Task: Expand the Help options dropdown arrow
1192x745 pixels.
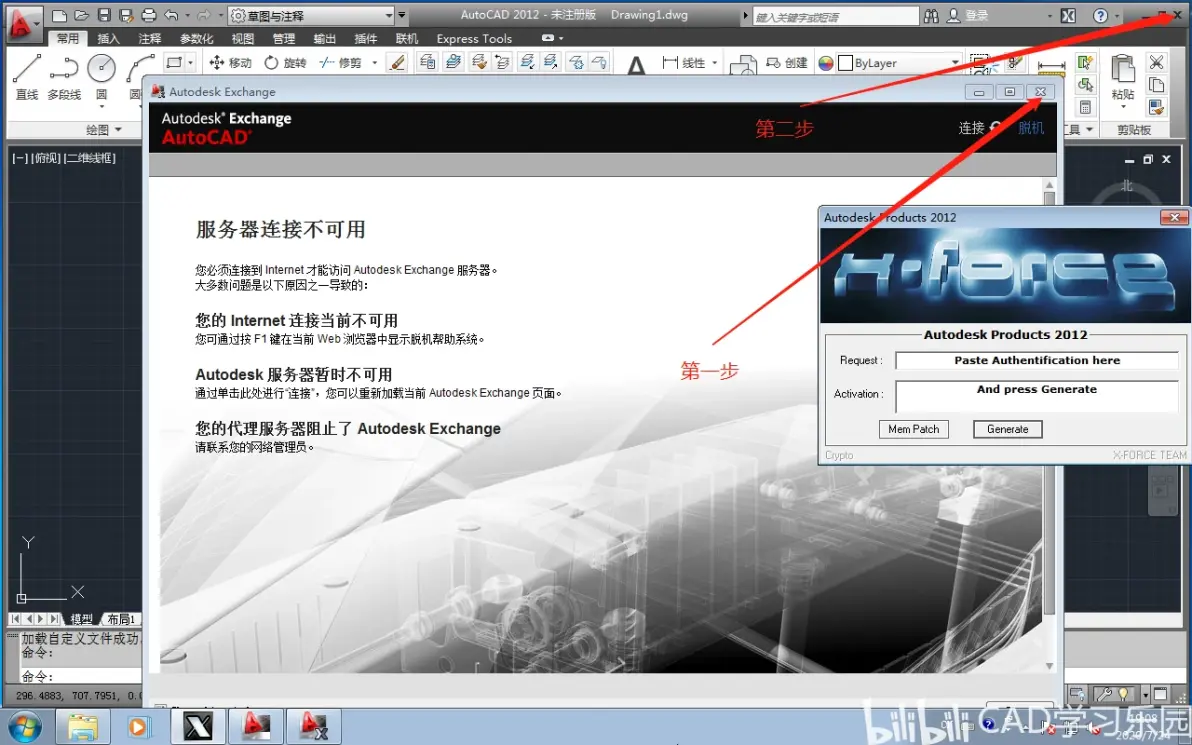Action: (x=1116, y=15)
